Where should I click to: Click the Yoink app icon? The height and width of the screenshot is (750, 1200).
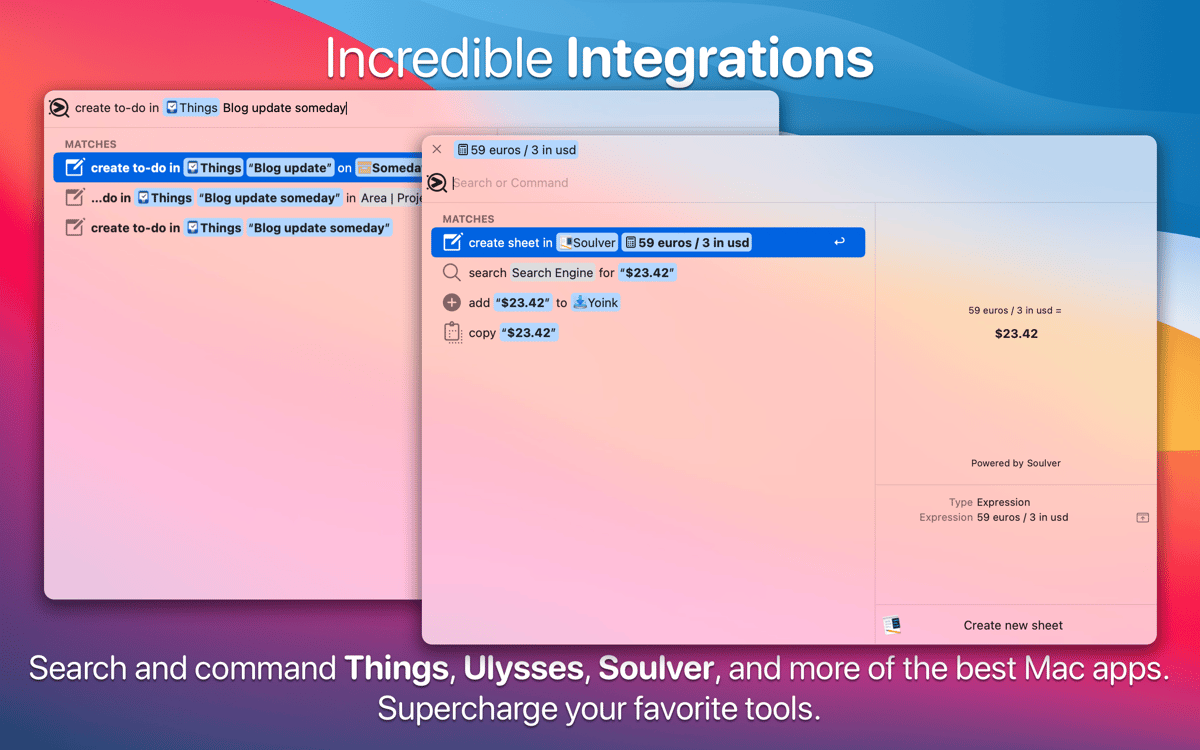click(581, 302)
